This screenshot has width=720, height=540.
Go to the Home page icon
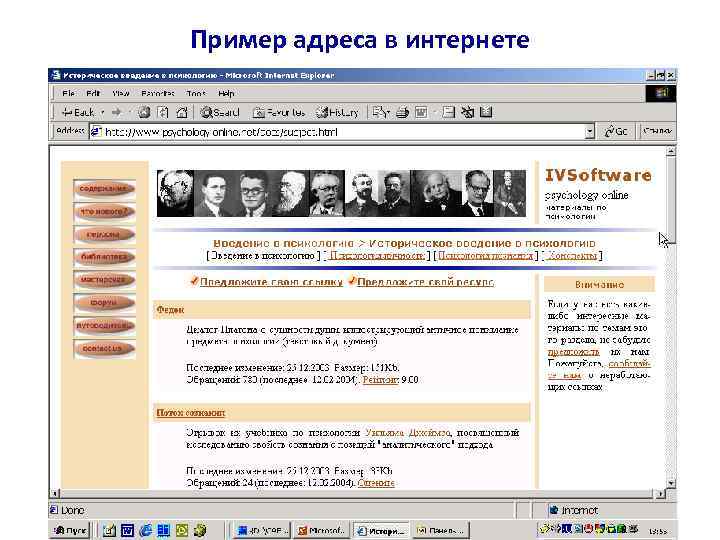pos(182,112)
